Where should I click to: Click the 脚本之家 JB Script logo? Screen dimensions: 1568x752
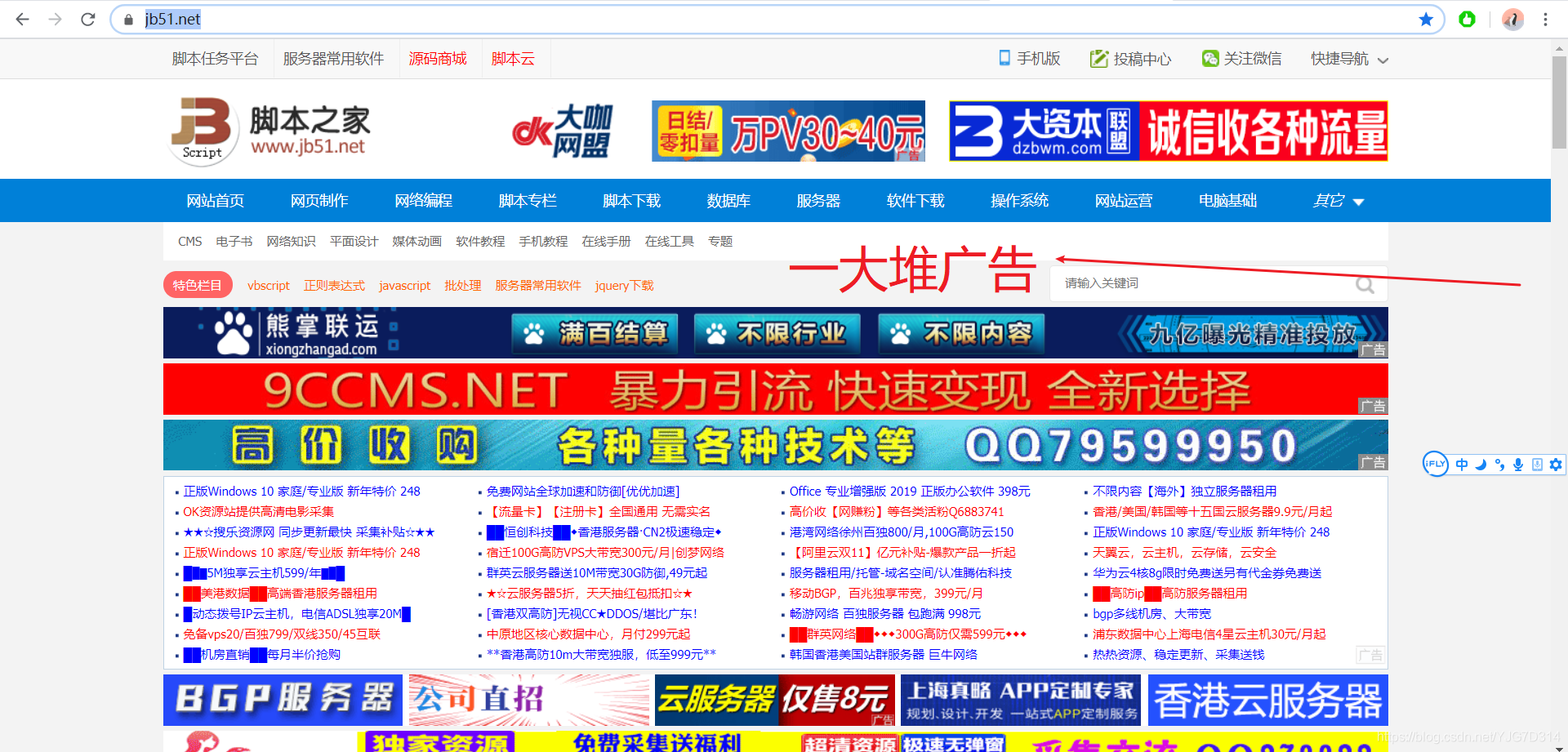(269, 131)
